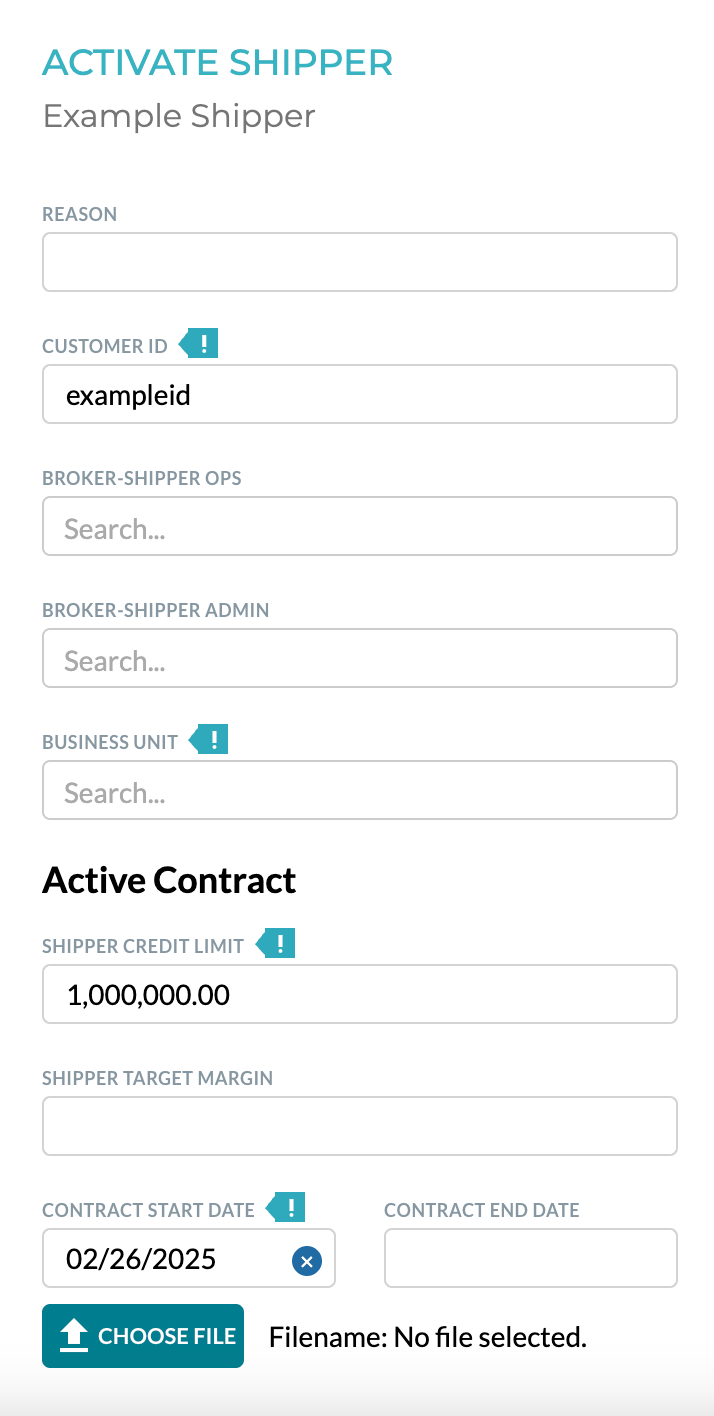This screenshot has width=714, height=1416.
Task: Open the Broker-Shipper Ops search dropdown
Action: [x=360, y=526]
